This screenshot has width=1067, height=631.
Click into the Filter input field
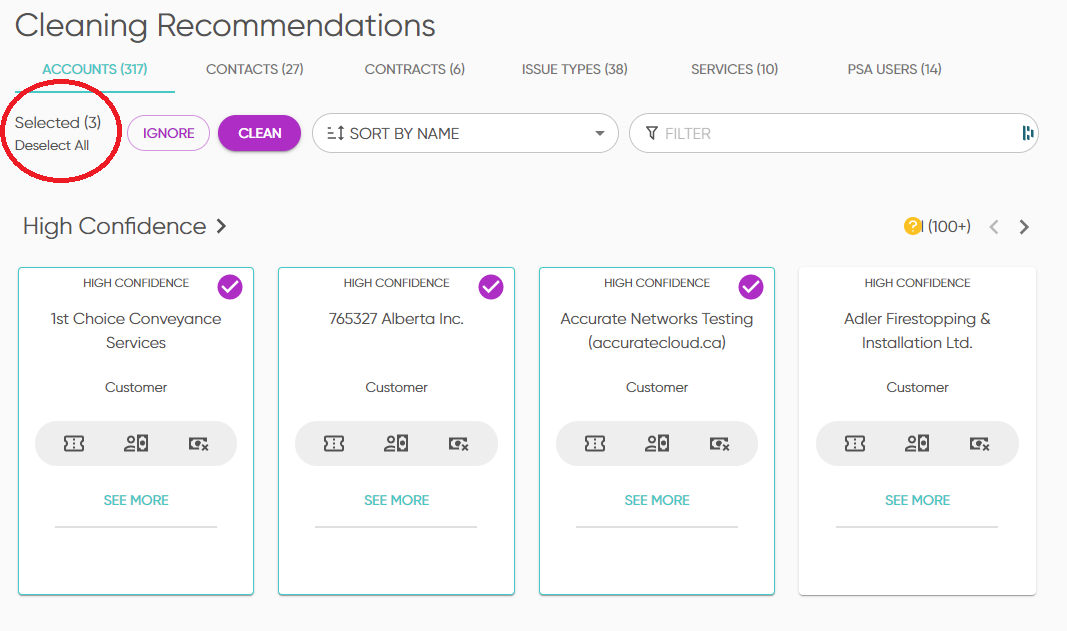pyautogui.click(x=830, y=133)
